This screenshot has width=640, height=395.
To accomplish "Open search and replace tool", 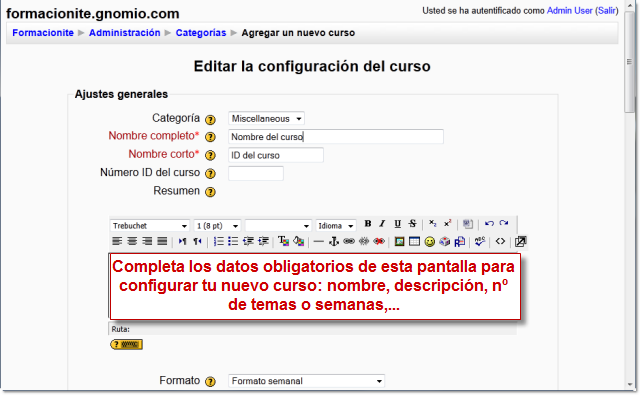I will [x=460, y=242].
